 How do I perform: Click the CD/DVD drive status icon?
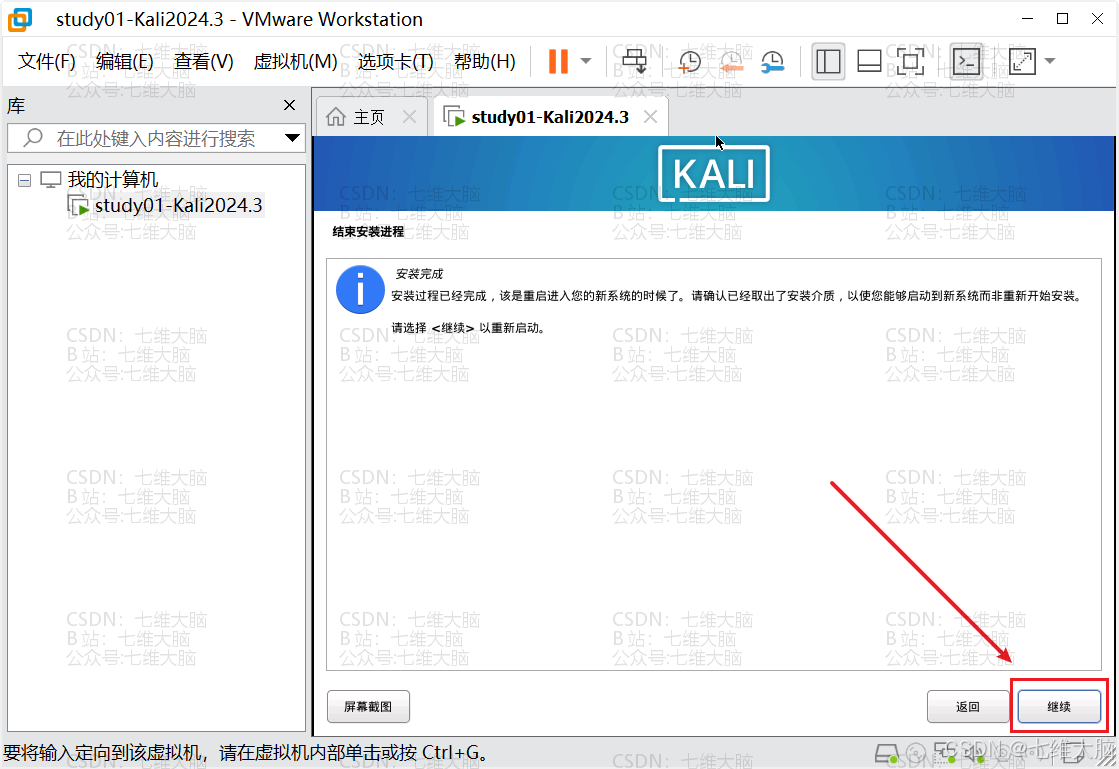(916, 753)
